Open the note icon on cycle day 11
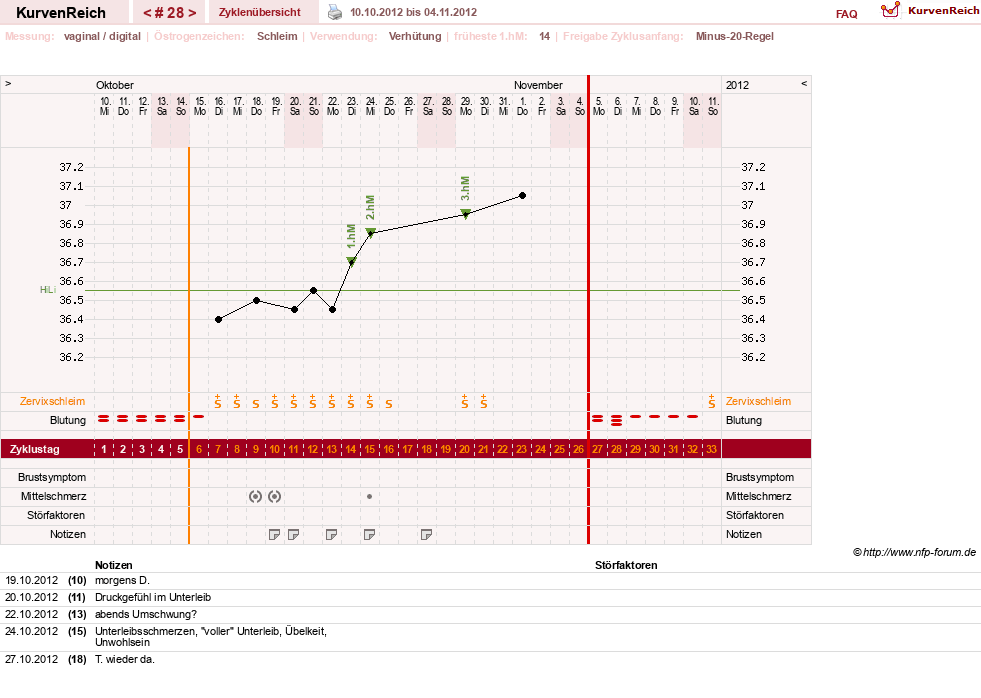 click(x=293, y=534)
